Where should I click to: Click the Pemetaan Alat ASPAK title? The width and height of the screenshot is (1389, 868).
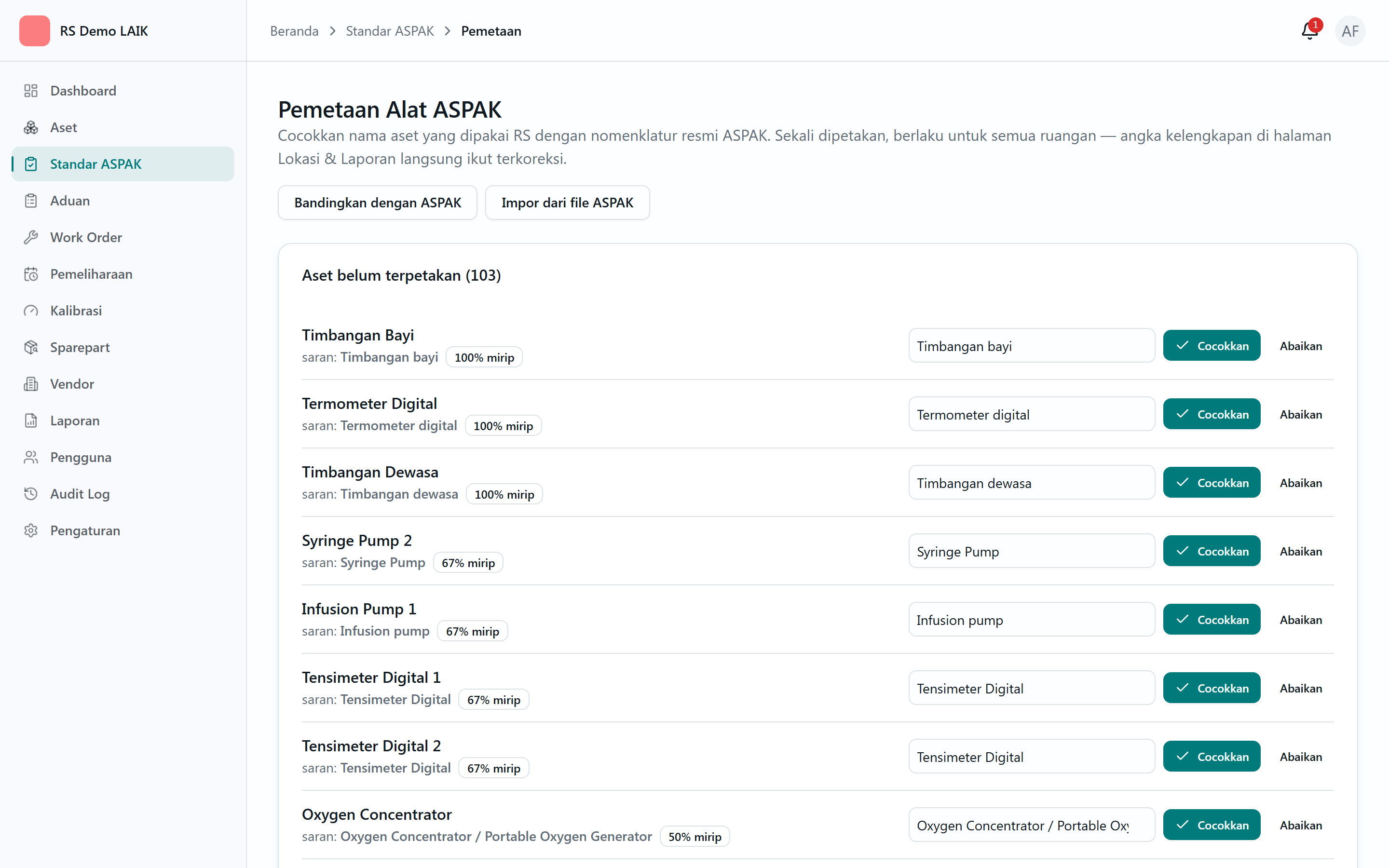coord(390,109)
